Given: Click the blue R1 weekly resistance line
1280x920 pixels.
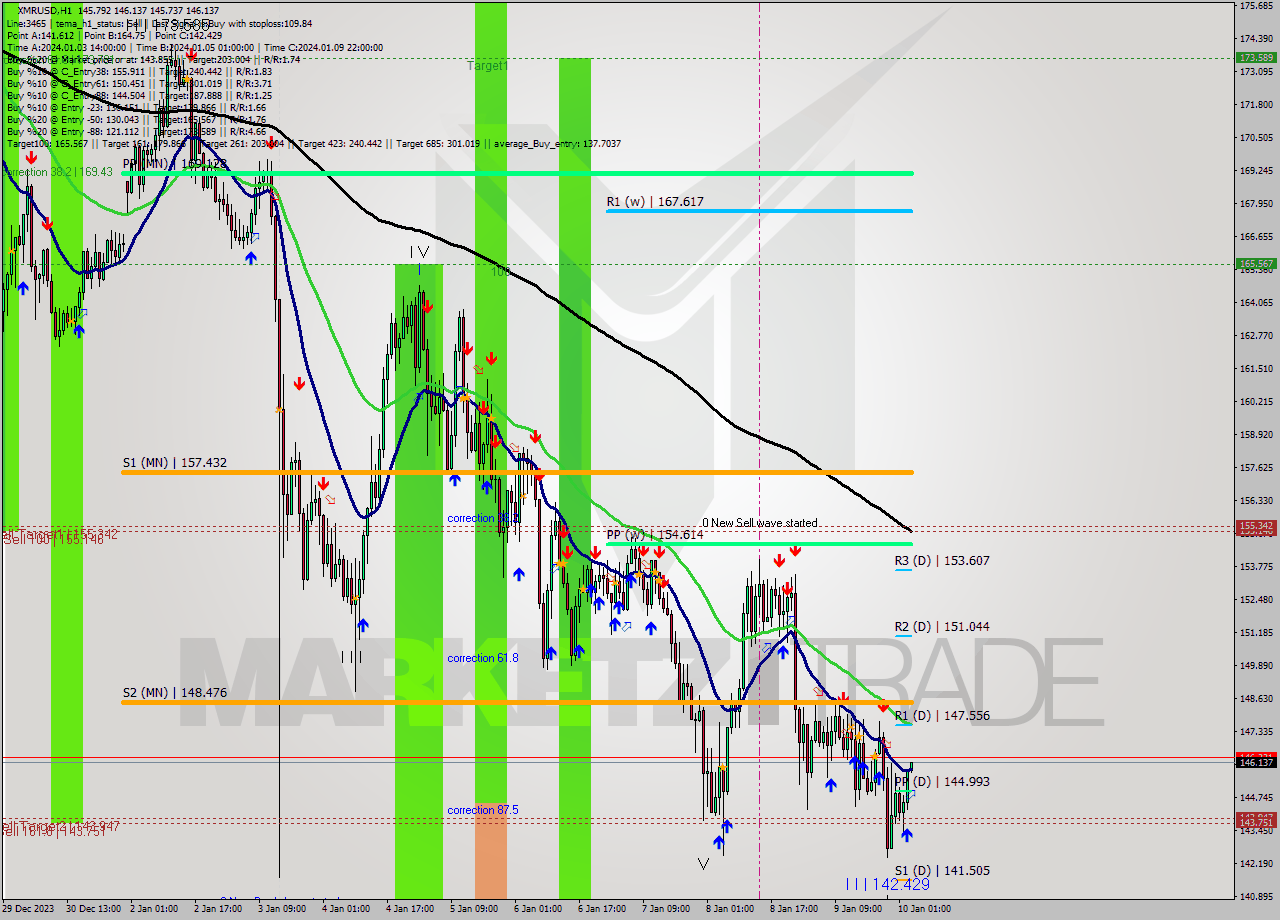Looking at the screenshot, I should click(x=759, y=211).
